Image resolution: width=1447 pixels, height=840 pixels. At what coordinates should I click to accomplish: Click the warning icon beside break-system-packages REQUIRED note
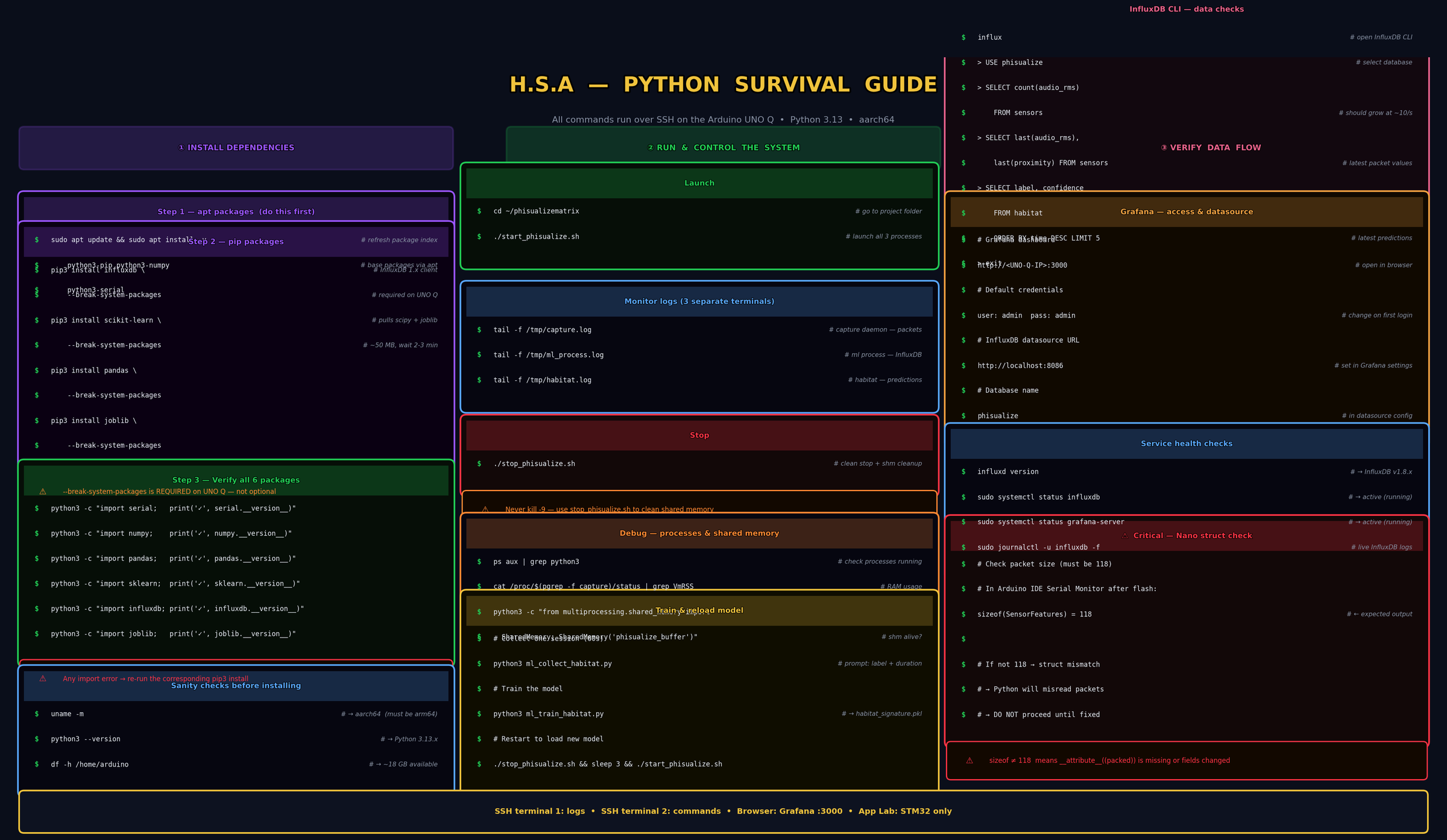tap(43, 492)
